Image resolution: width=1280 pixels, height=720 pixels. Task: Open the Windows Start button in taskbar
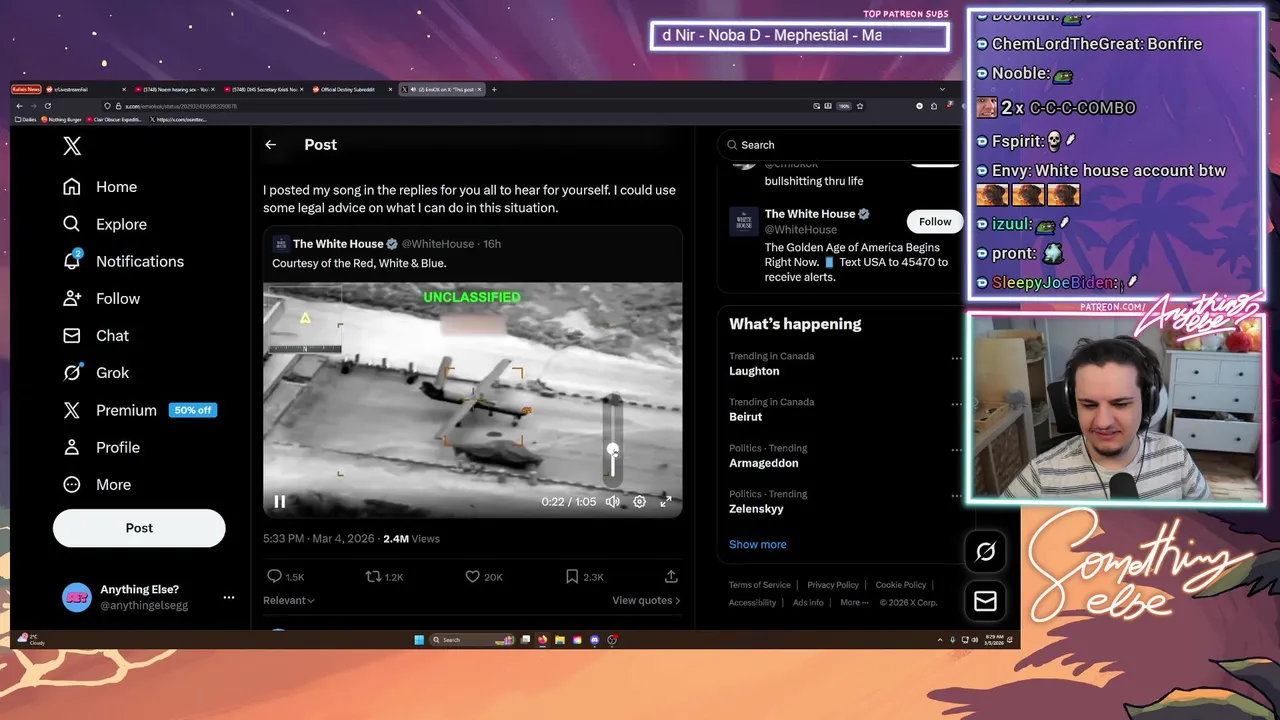pos(419,640)
